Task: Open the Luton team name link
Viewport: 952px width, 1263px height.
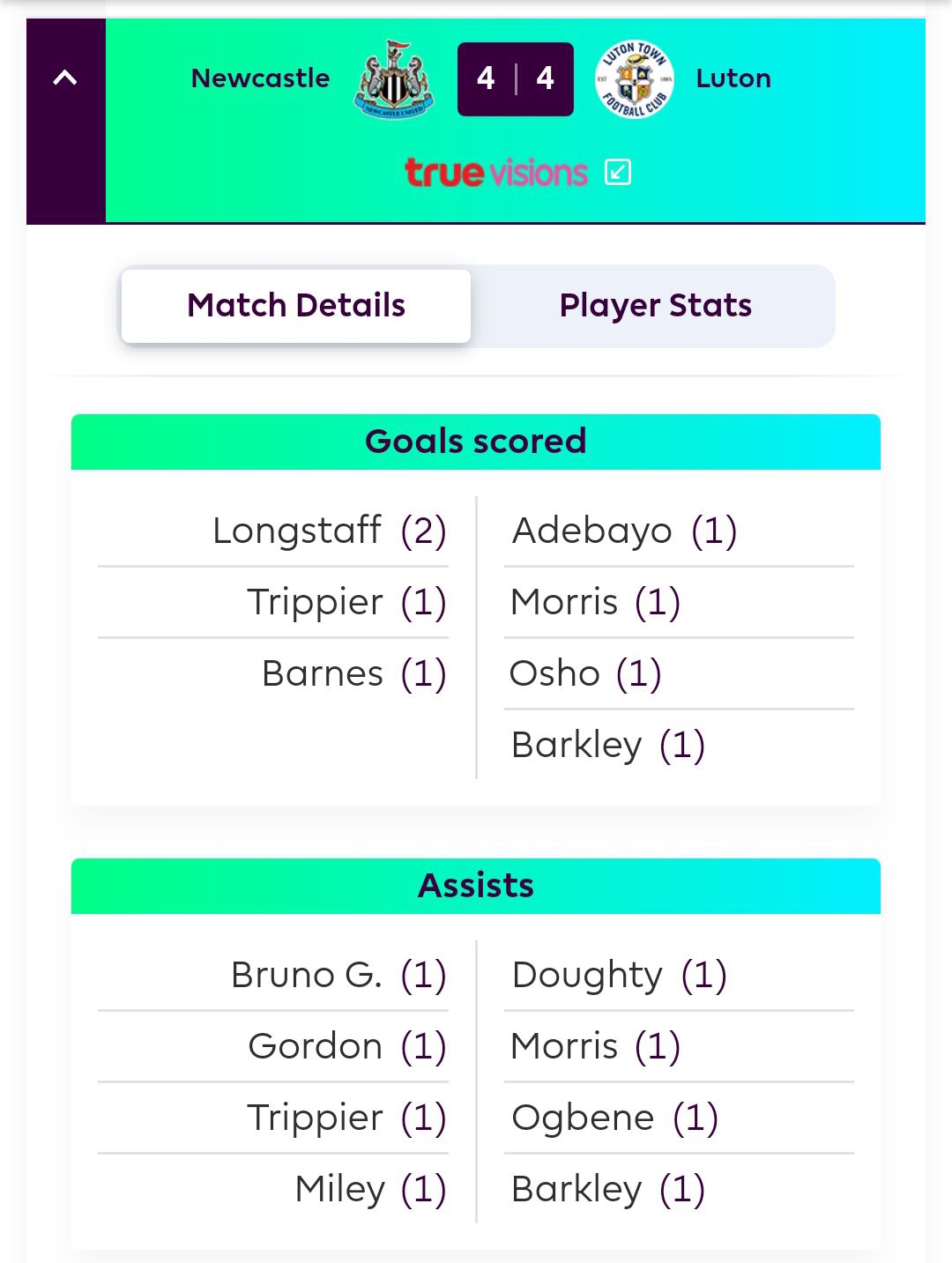Action: pyautogui.click(x=733, y=78)
